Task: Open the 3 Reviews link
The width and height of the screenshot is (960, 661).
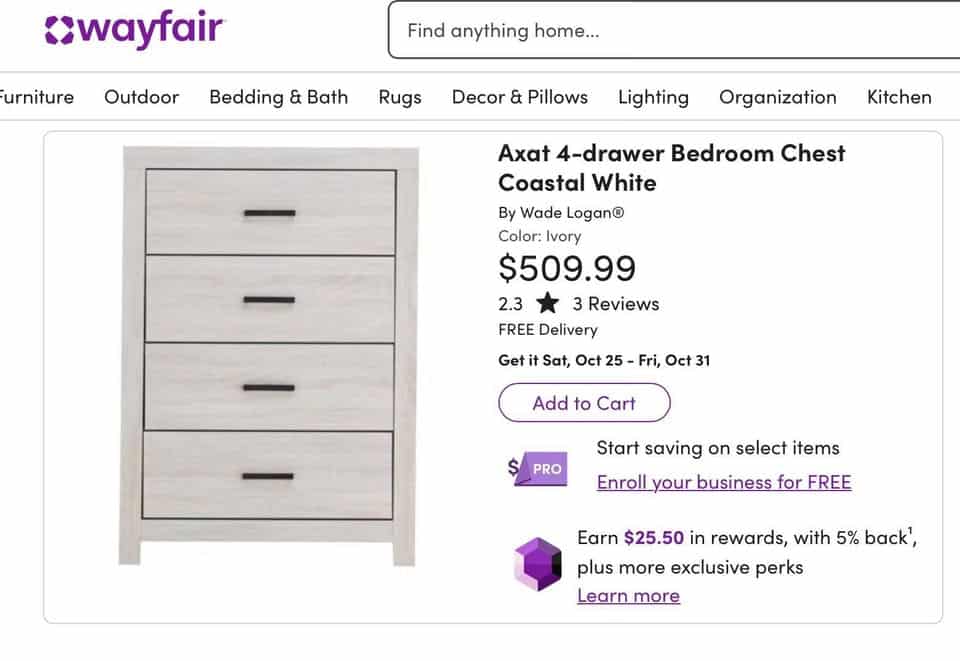Action: coord(615,303)
